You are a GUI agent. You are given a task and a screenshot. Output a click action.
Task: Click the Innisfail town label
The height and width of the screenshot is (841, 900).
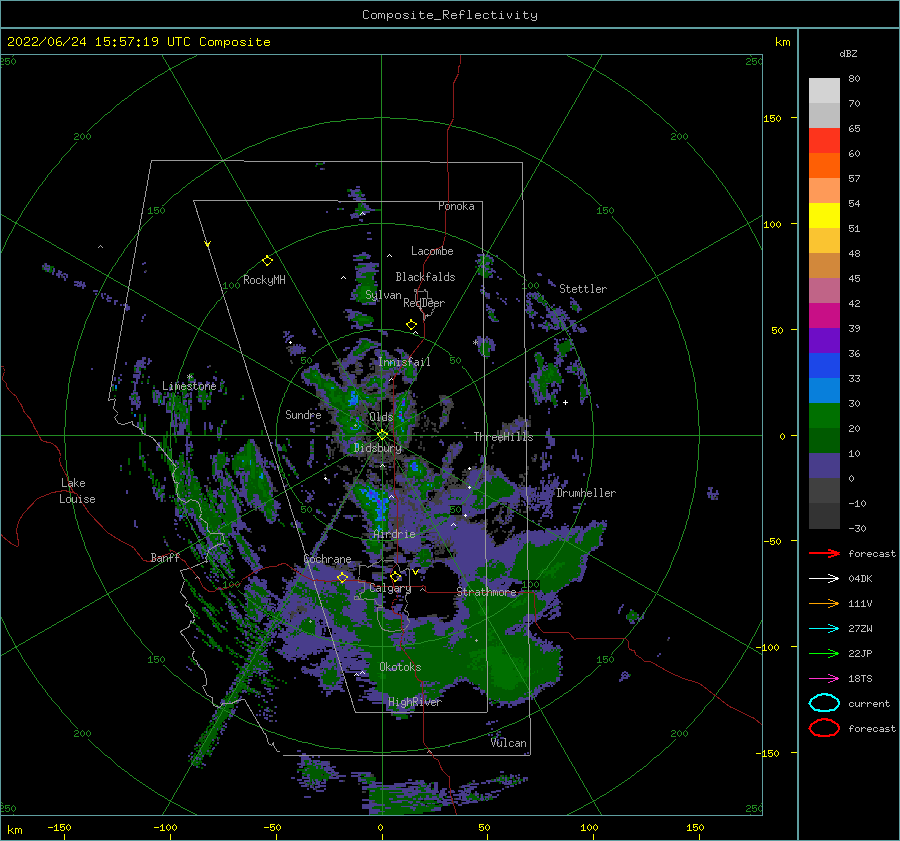point(404,362)
